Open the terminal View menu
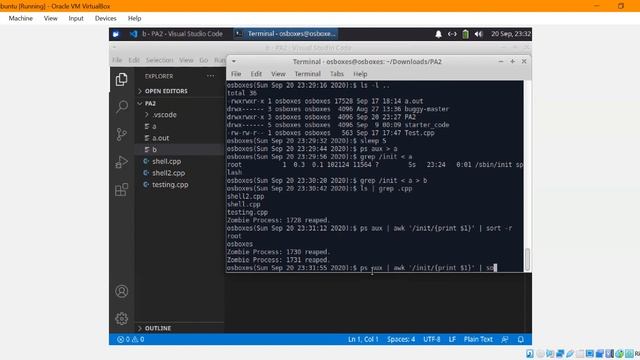Image resolution: width=640 pixels, height=360 pixels. point(278,74)
